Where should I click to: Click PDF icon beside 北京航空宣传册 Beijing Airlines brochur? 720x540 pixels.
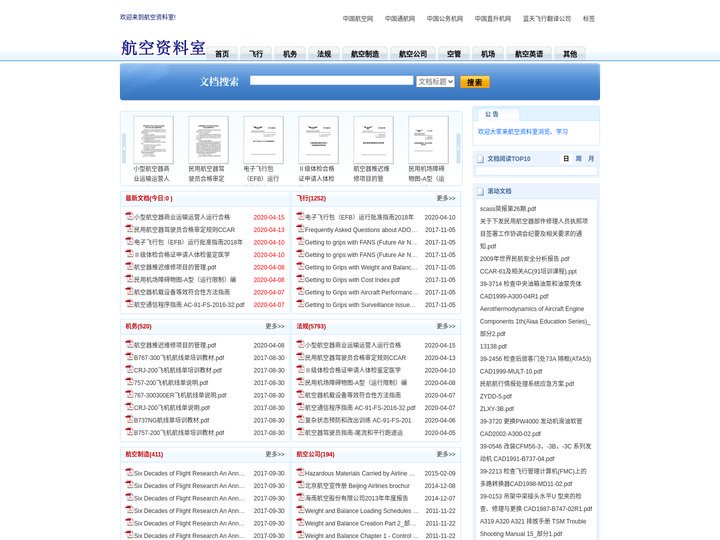click(x=300, y=485)
